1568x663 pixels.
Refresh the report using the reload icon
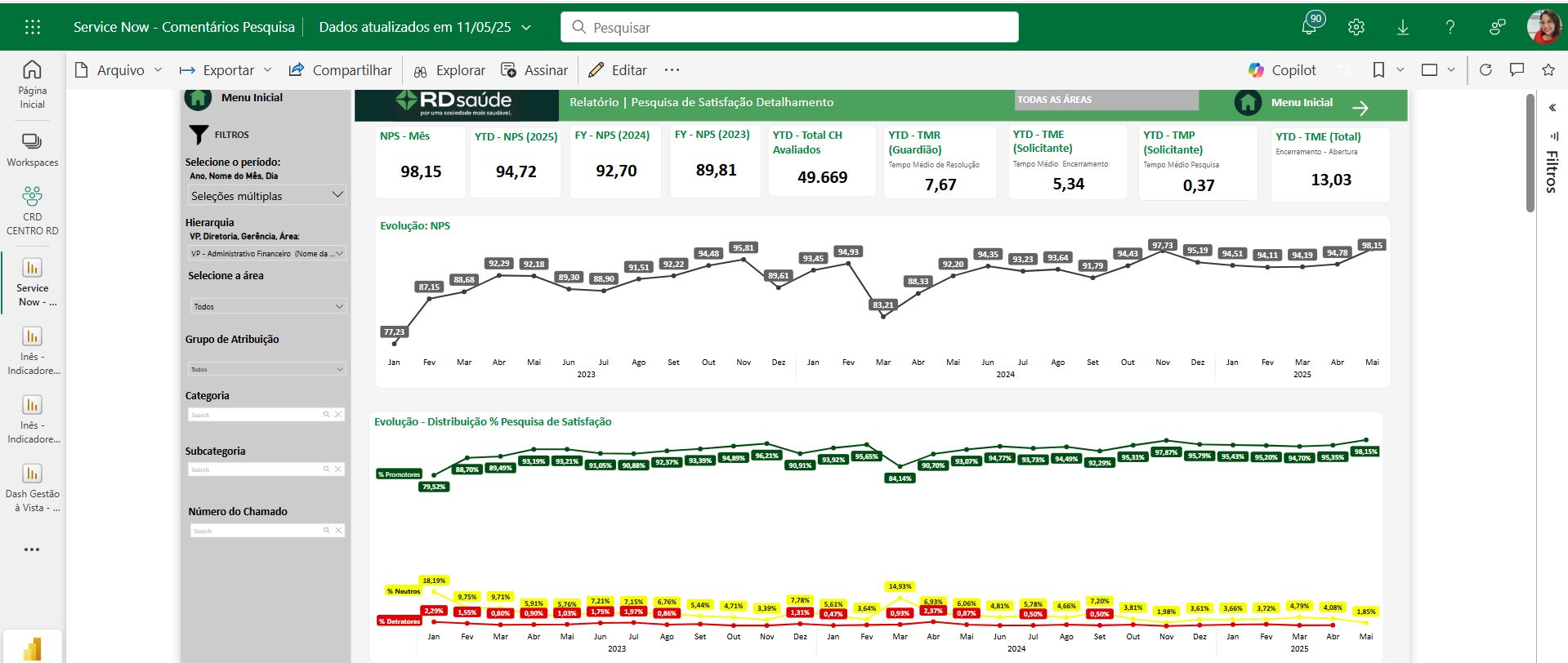(x=1485, y=70)
